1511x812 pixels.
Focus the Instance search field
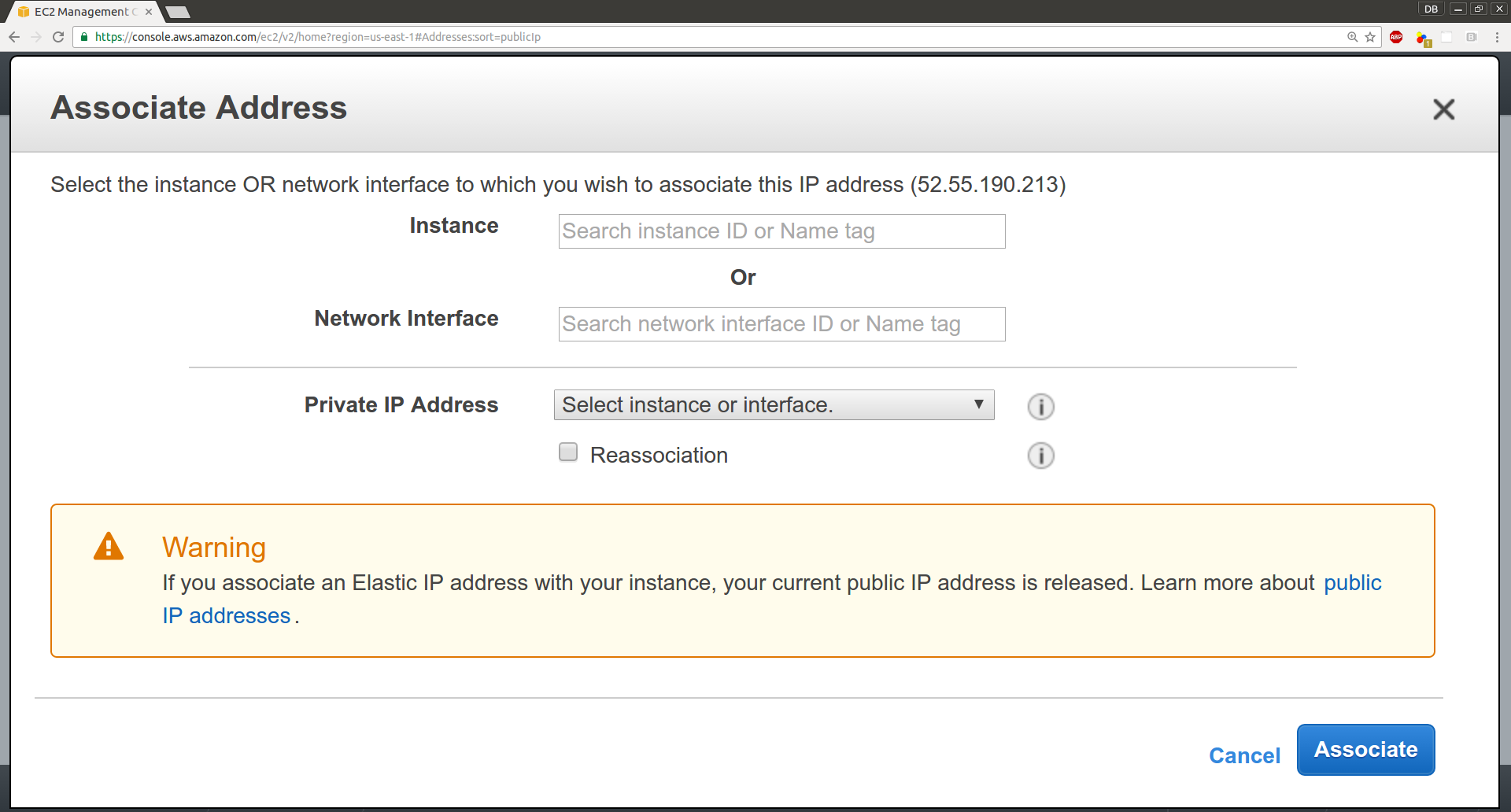pyautogui.click(x=781, y=231)
